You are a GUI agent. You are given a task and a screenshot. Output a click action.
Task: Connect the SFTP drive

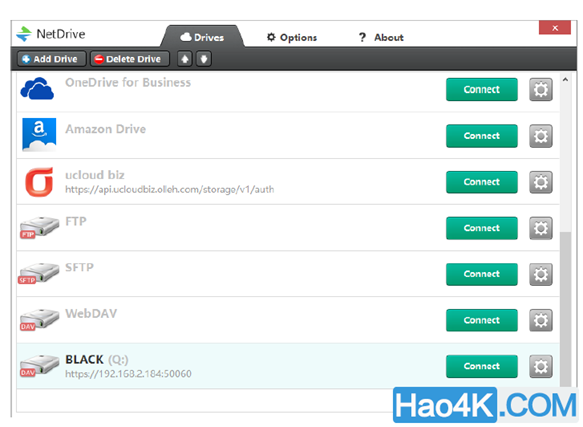pyautogui.click(x=481, y=274)
